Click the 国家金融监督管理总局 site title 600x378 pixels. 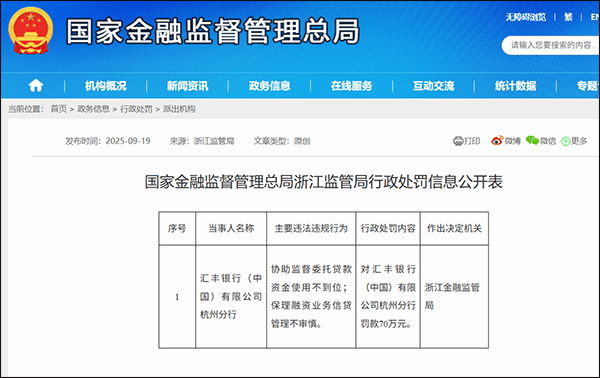(213, 31)
